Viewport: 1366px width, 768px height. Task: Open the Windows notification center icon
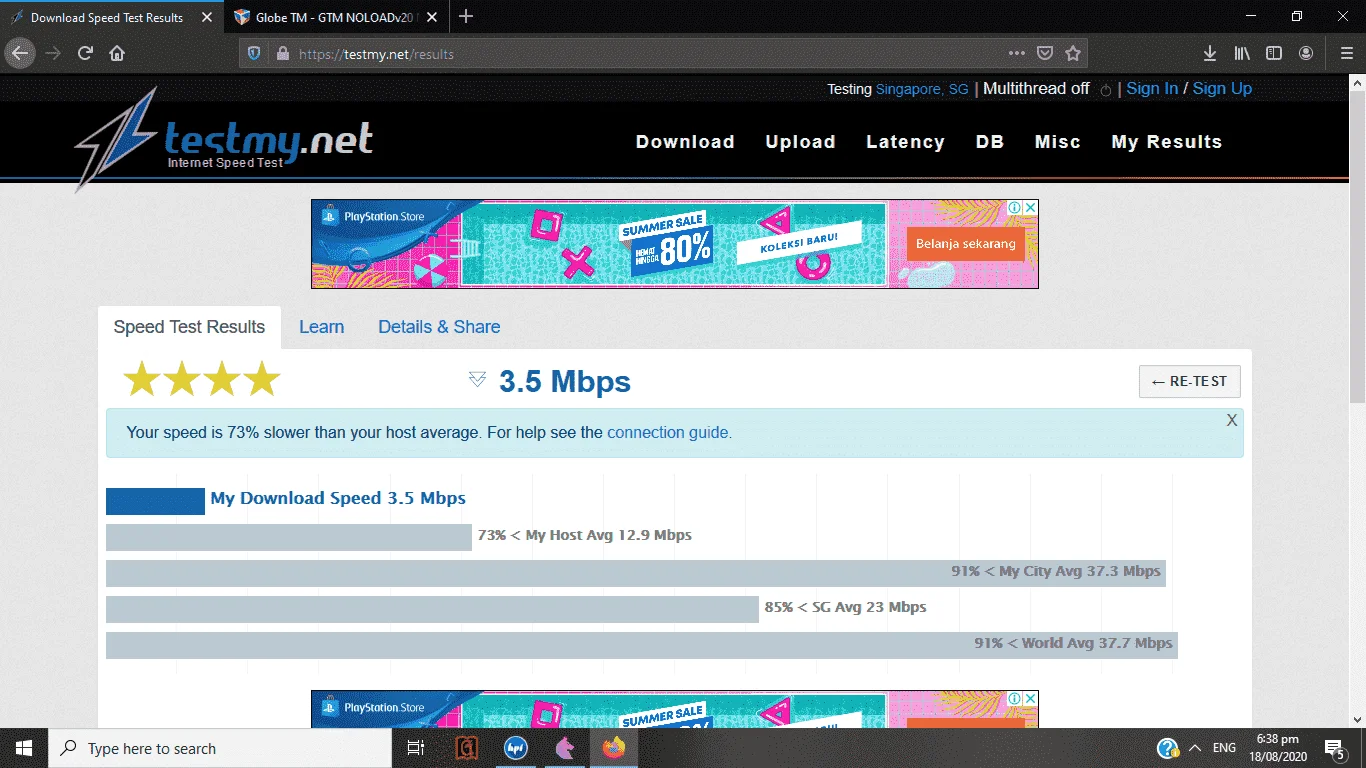pos(1334,748)
